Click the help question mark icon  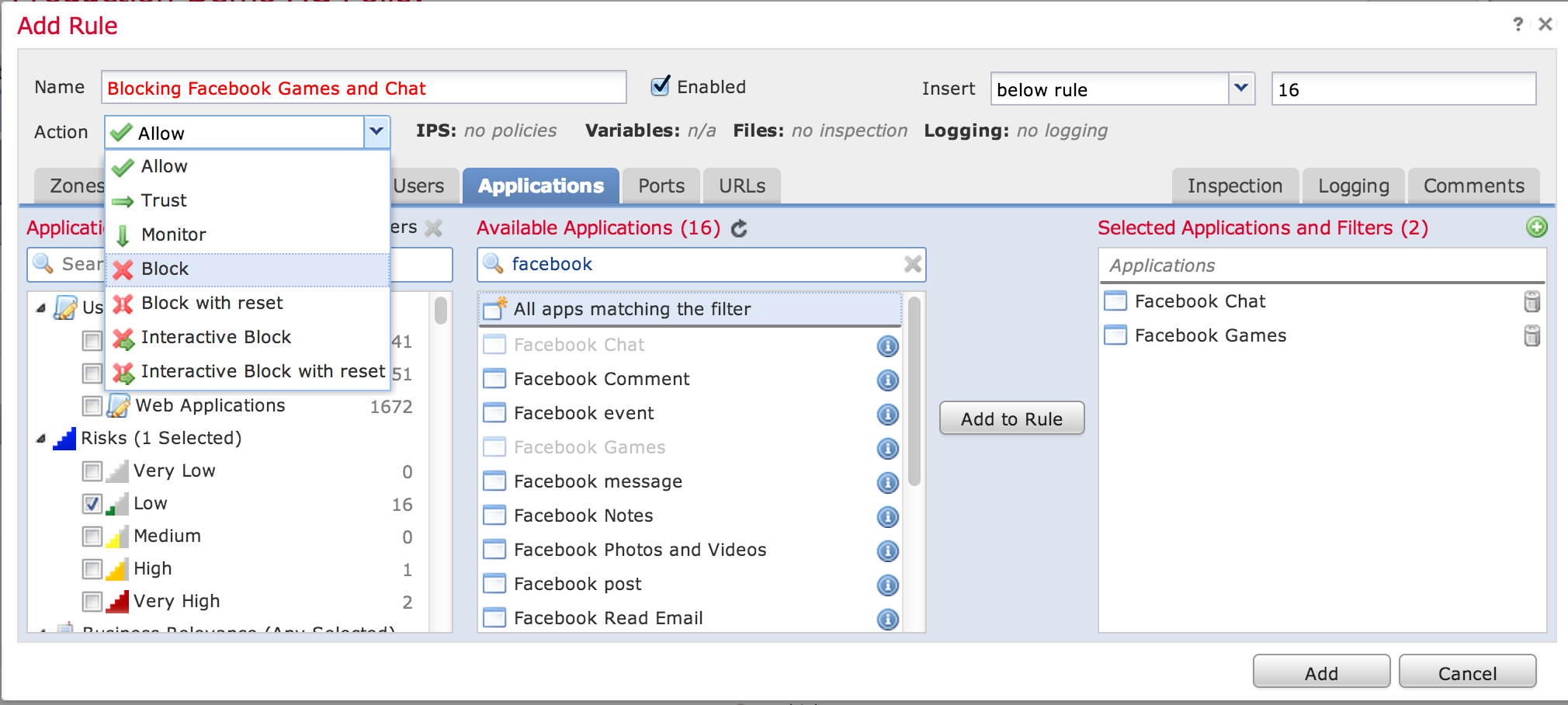click(x=1518, y=24)
